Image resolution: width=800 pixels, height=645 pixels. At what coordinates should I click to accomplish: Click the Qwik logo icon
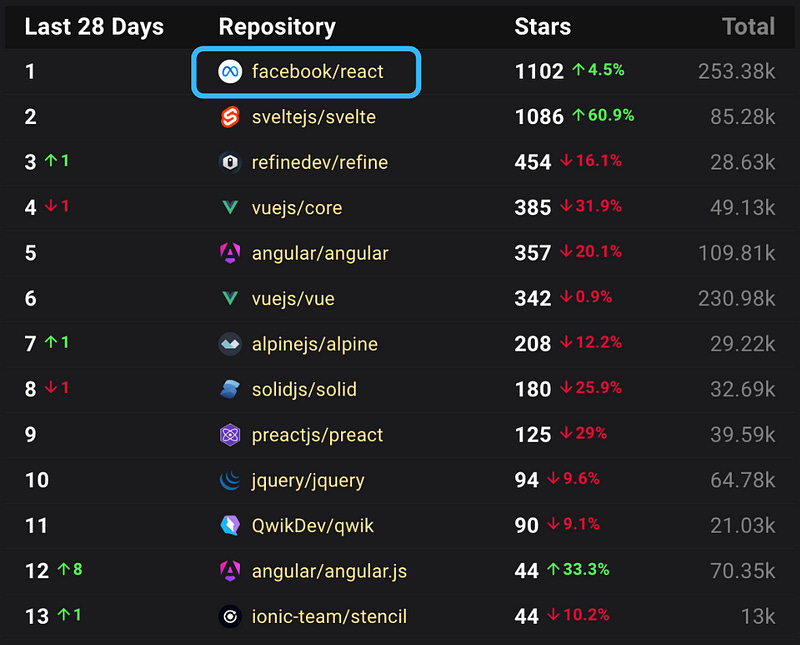click(x=230, y=526)
